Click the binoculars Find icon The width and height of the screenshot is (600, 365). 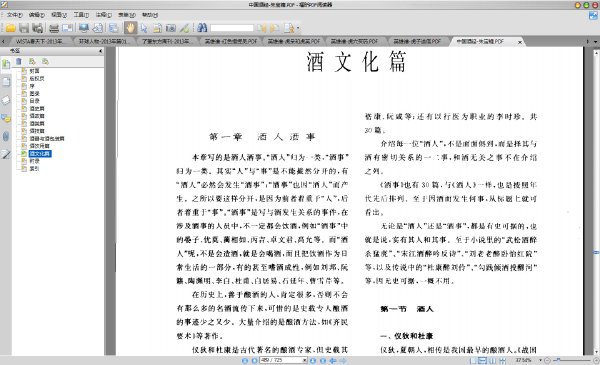tap(202, 28)
